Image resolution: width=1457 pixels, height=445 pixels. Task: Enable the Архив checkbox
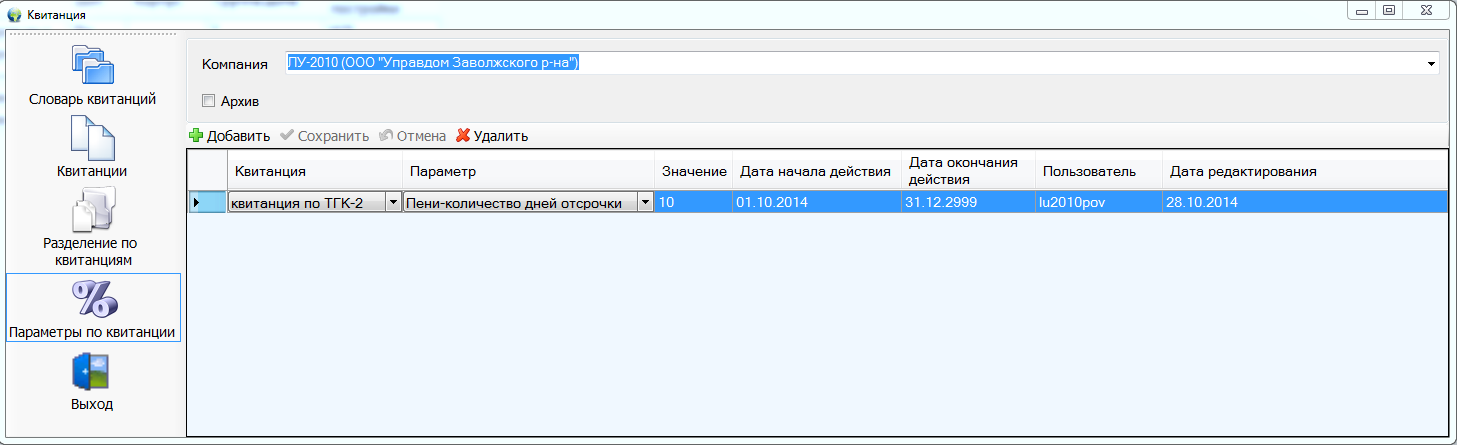pos(208,100)
